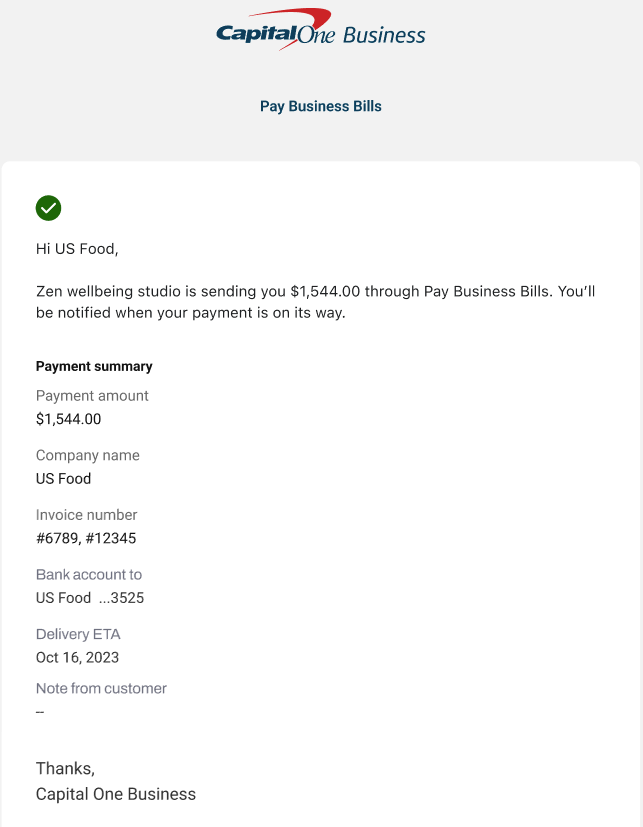
Task: Click the Thanks, closing line
Action: (x=65, y=768)
